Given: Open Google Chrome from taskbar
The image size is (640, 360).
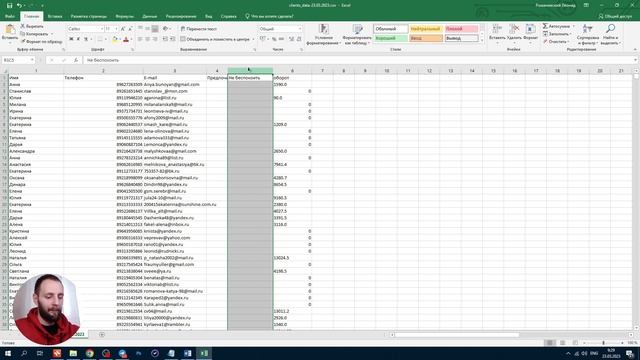Looking at the screenshot, I should pos(89,353).
